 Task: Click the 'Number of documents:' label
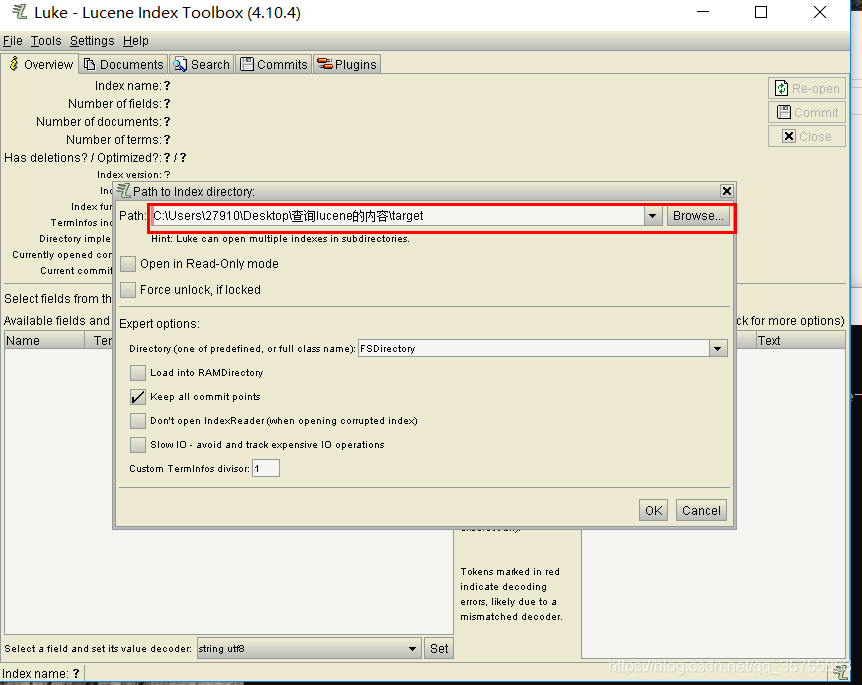(99, 121)
